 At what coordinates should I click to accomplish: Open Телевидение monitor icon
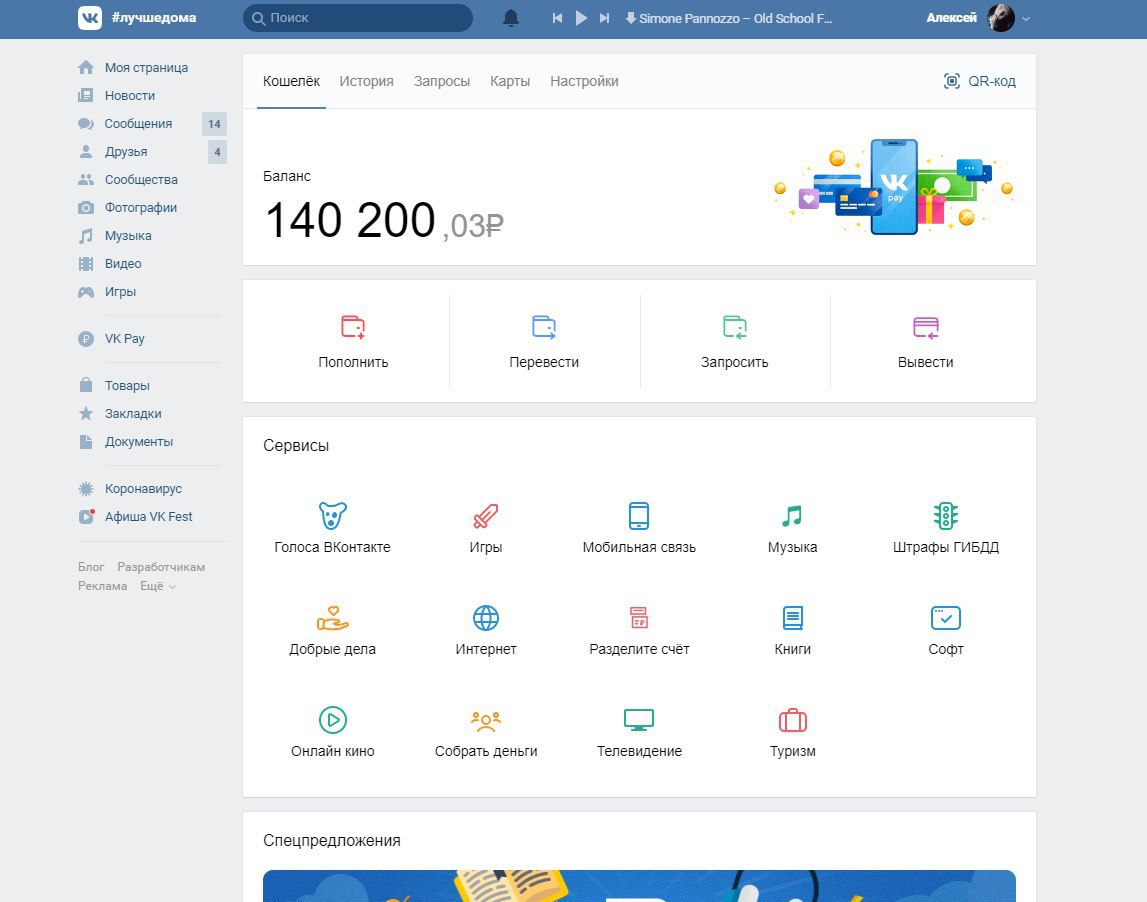pos(639,720)
